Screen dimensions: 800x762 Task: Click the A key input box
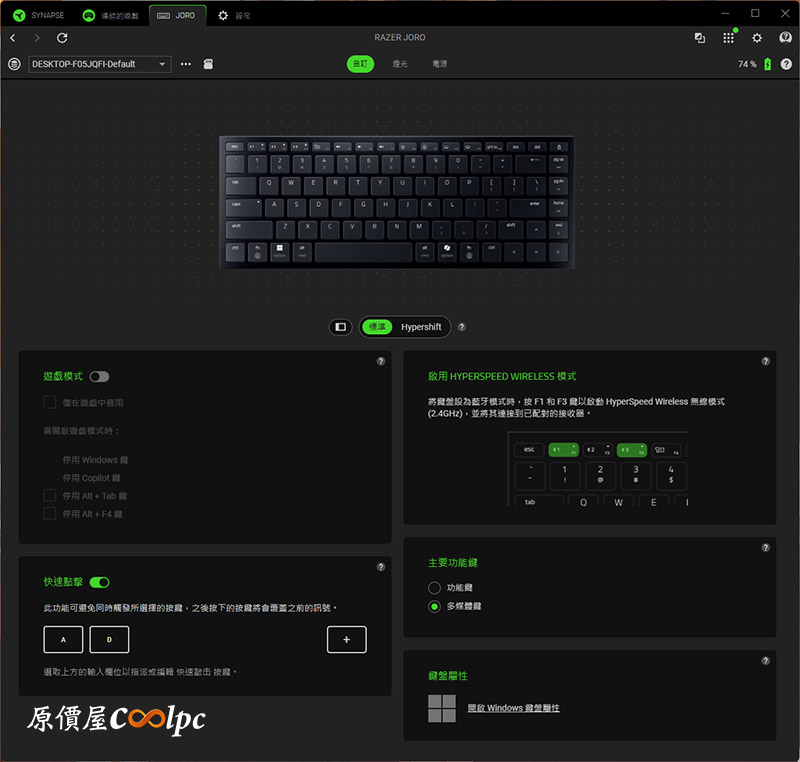click(x=63, y=640)
